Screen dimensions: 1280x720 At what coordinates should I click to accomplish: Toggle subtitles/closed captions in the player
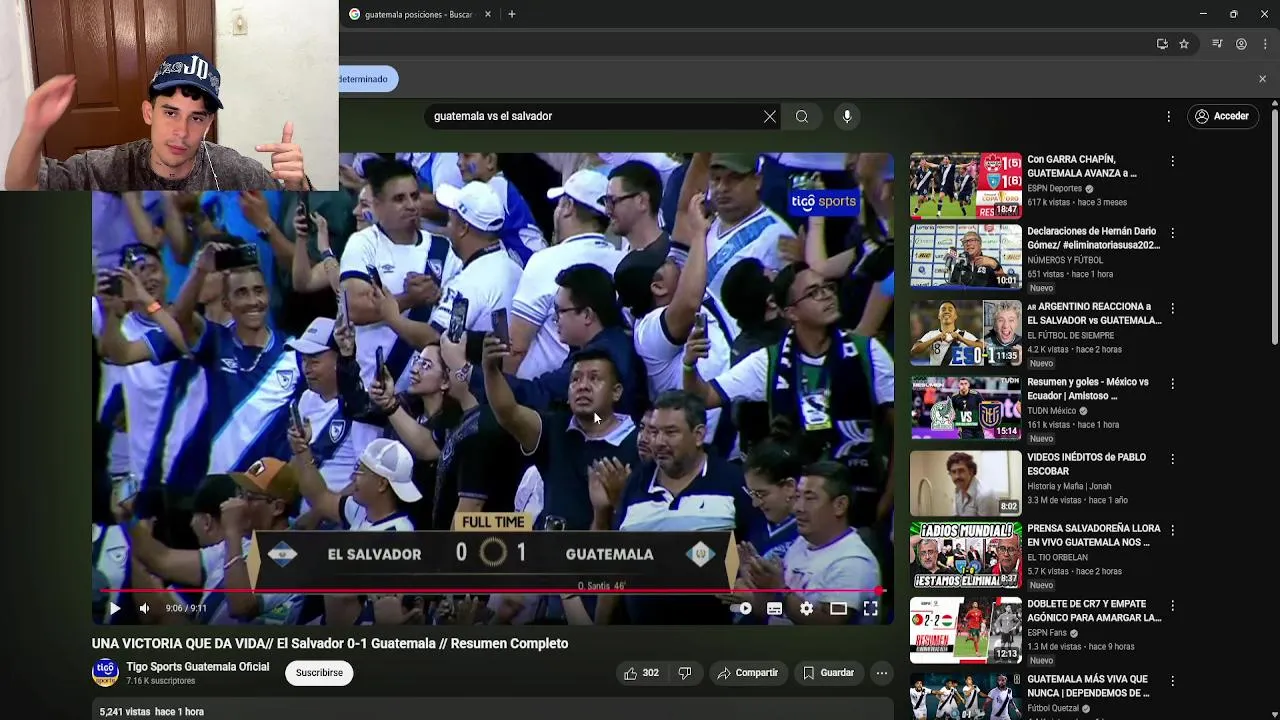click(774, 608)
